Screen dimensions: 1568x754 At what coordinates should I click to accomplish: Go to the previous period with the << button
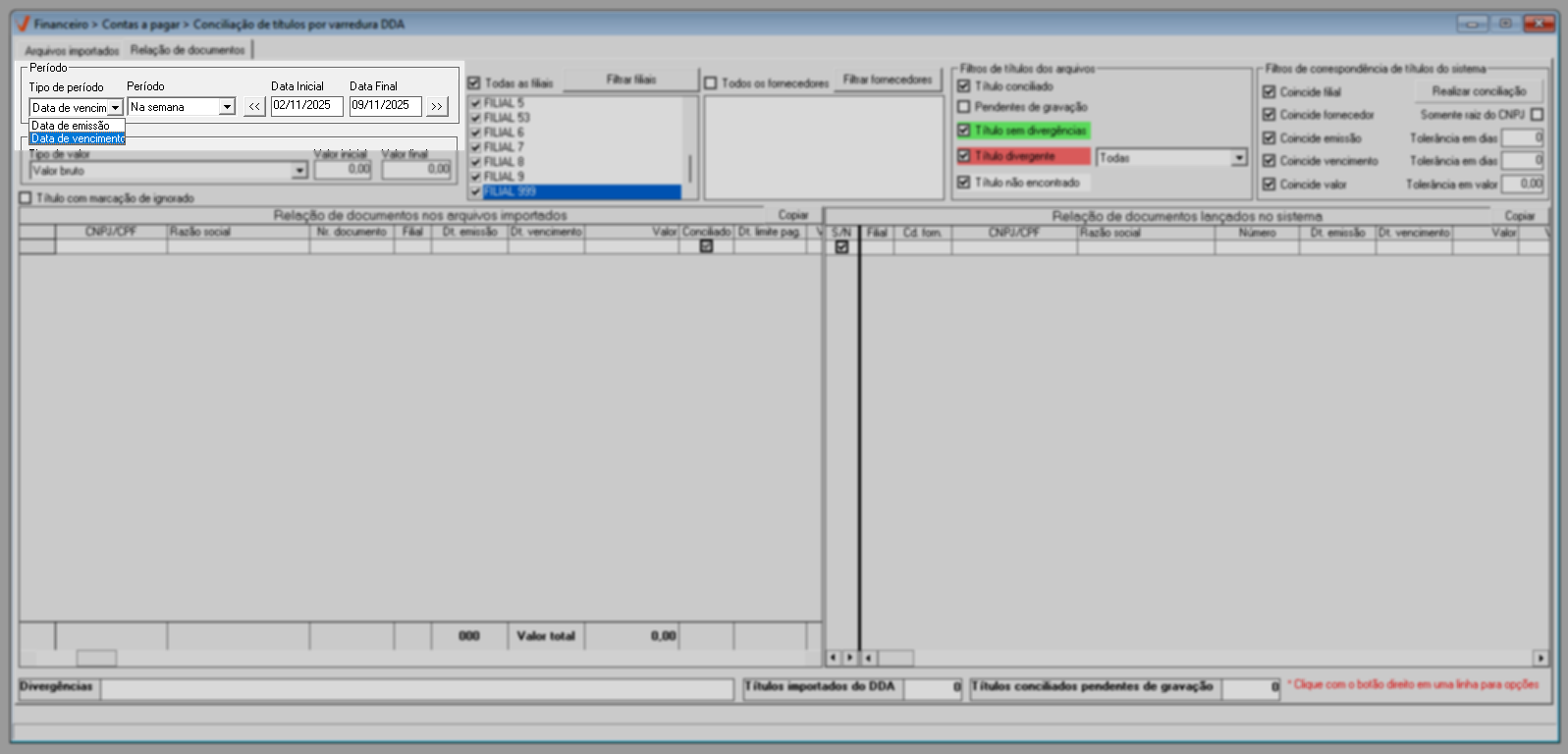(x=254, y=106)
